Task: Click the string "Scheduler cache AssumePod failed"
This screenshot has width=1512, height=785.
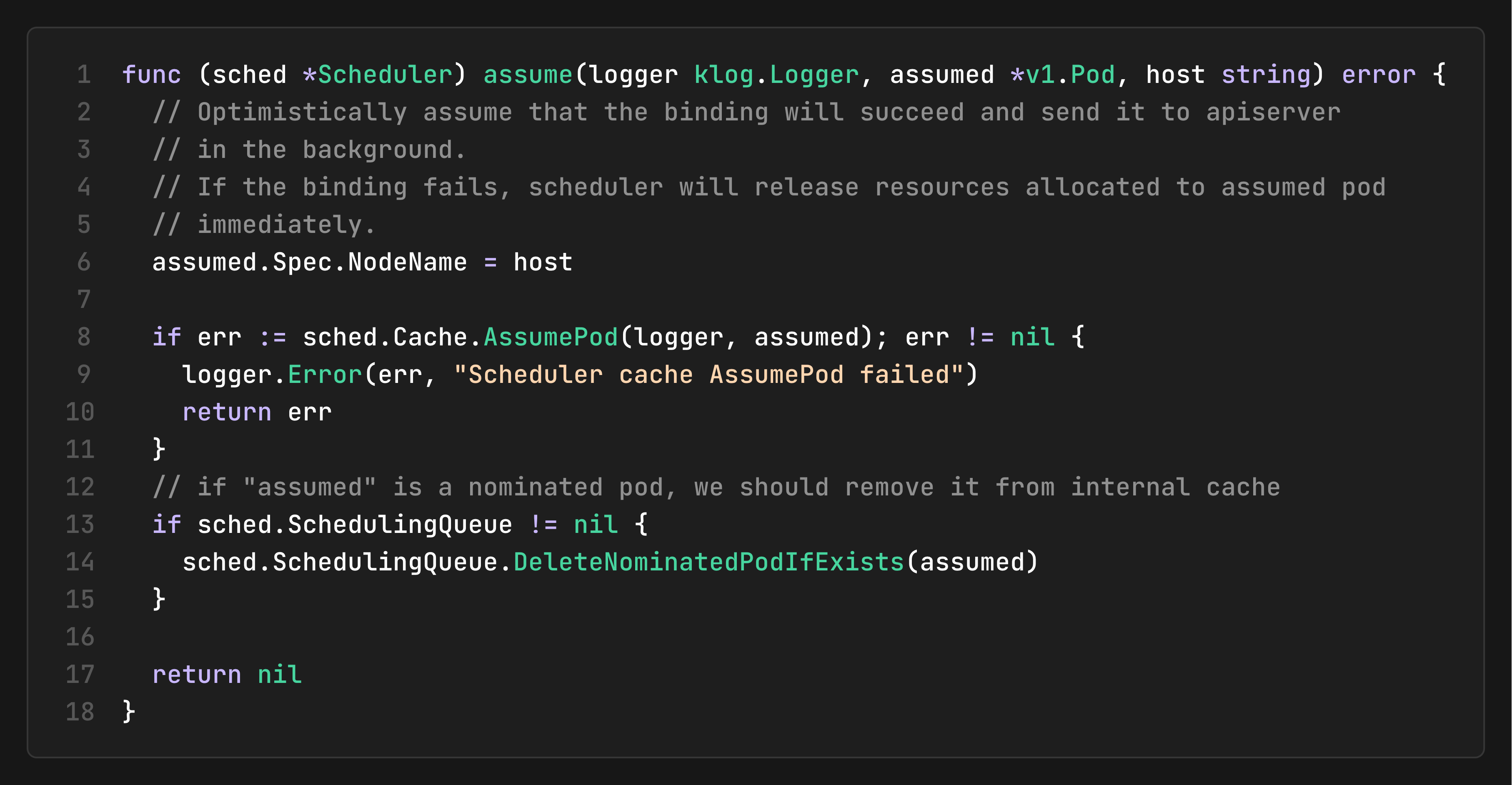Action: [x=708, y=375]
